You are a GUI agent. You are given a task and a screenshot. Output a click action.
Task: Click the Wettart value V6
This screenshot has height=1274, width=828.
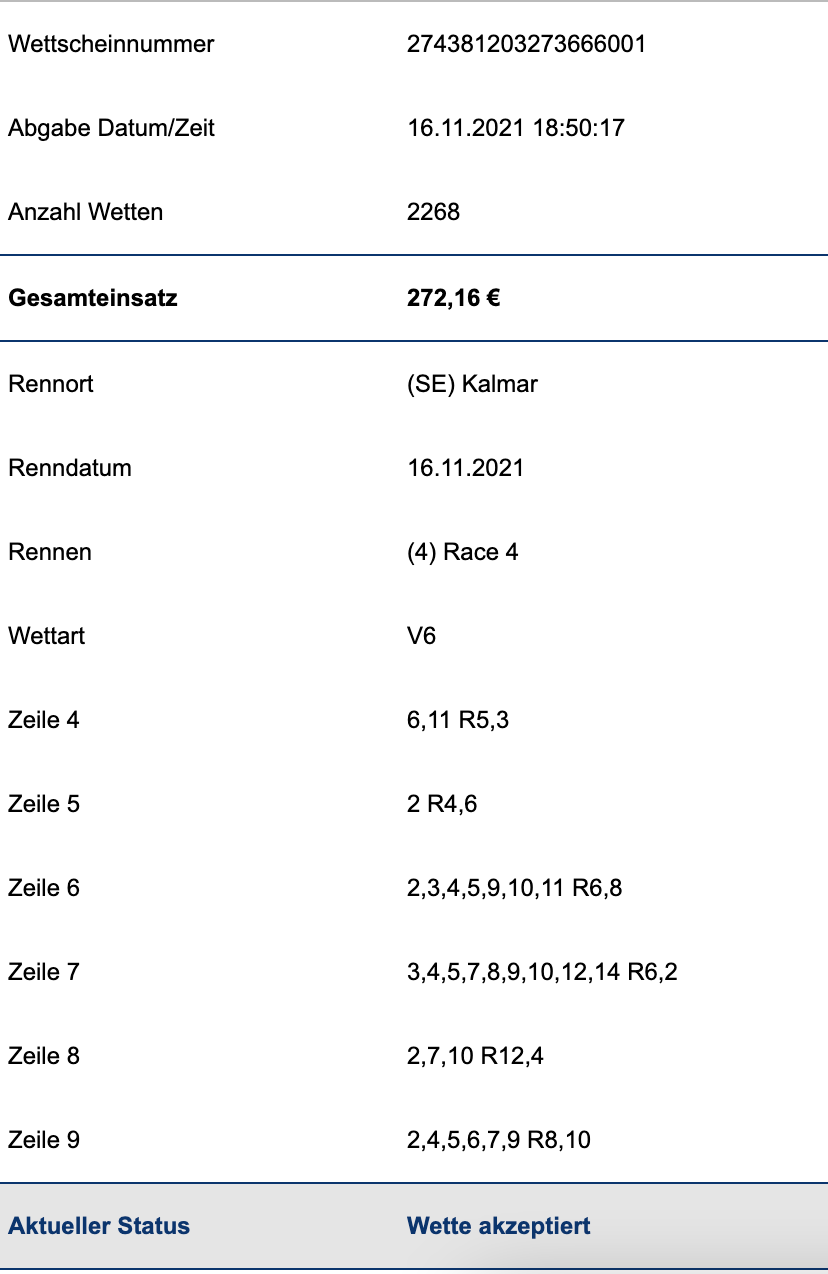[x=422, y=636]
